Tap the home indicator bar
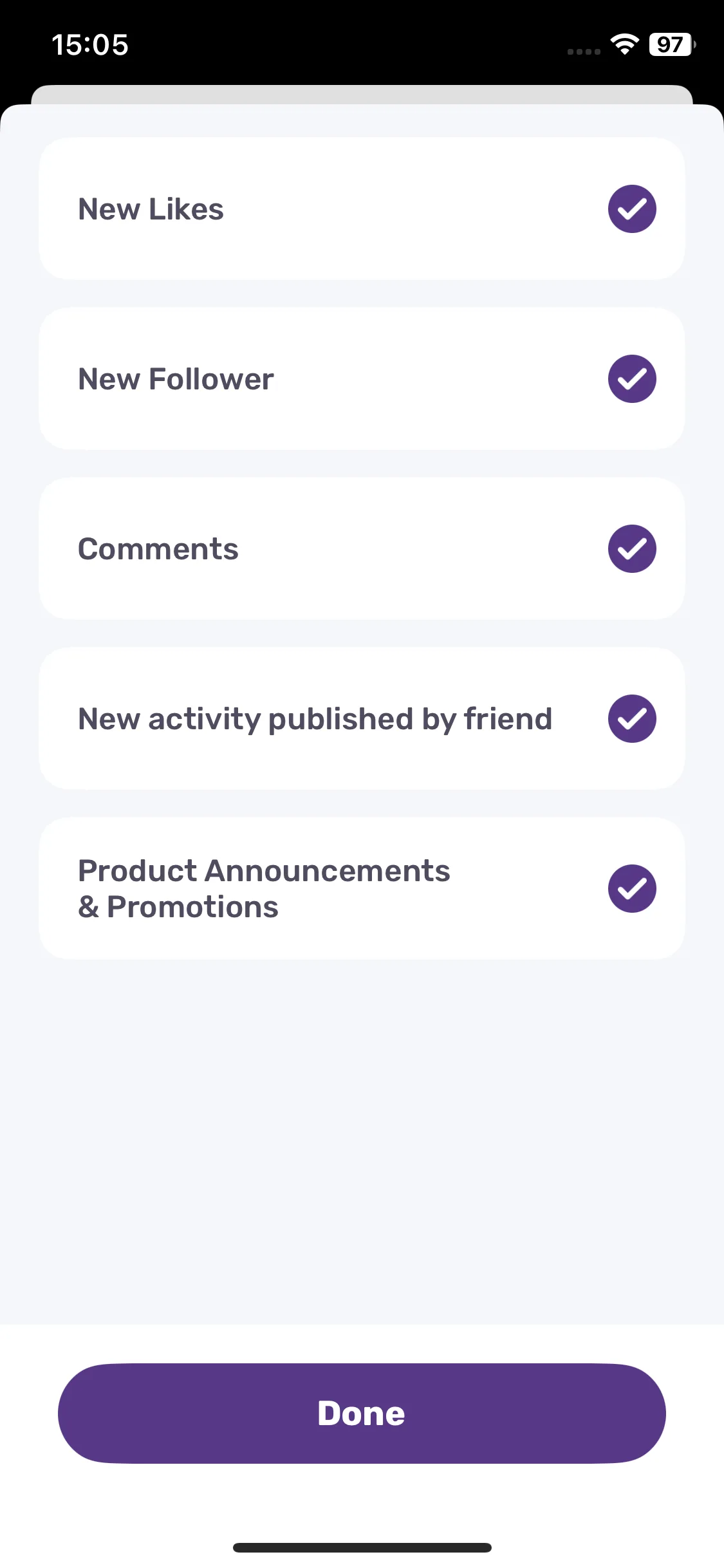The image size is (724, 1568). click(362, 1547)
